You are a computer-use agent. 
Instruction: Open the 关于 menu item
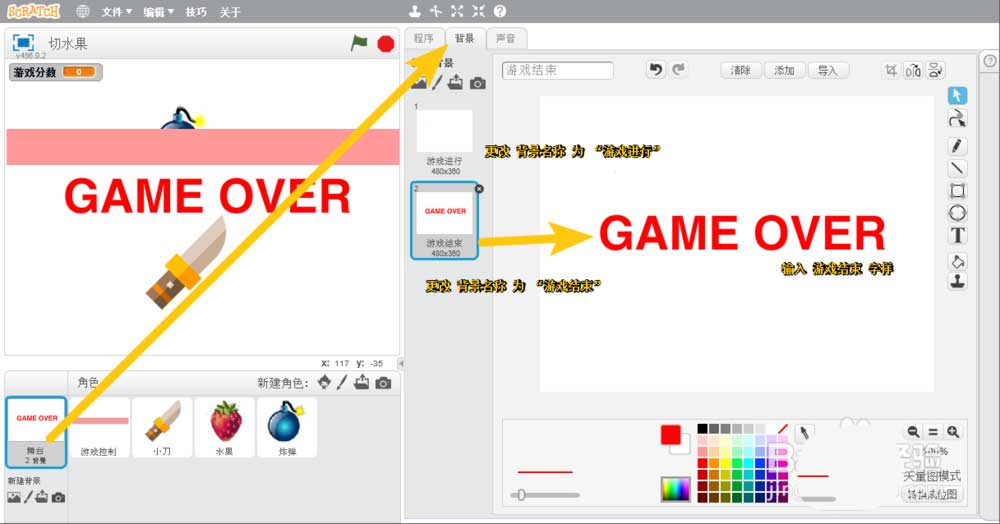[230, 12]
